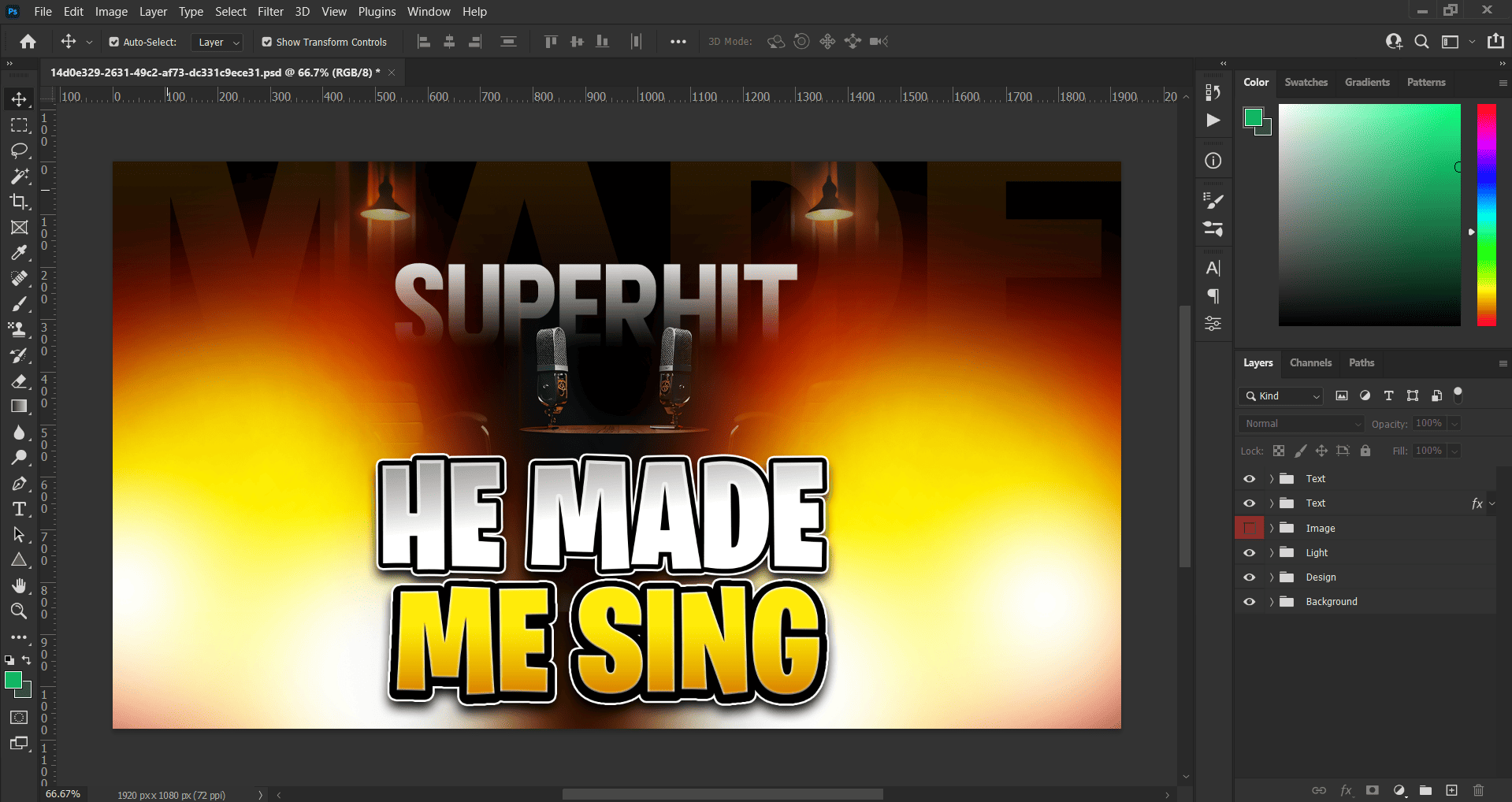Switch to the Channels tab

point(1310,363)
